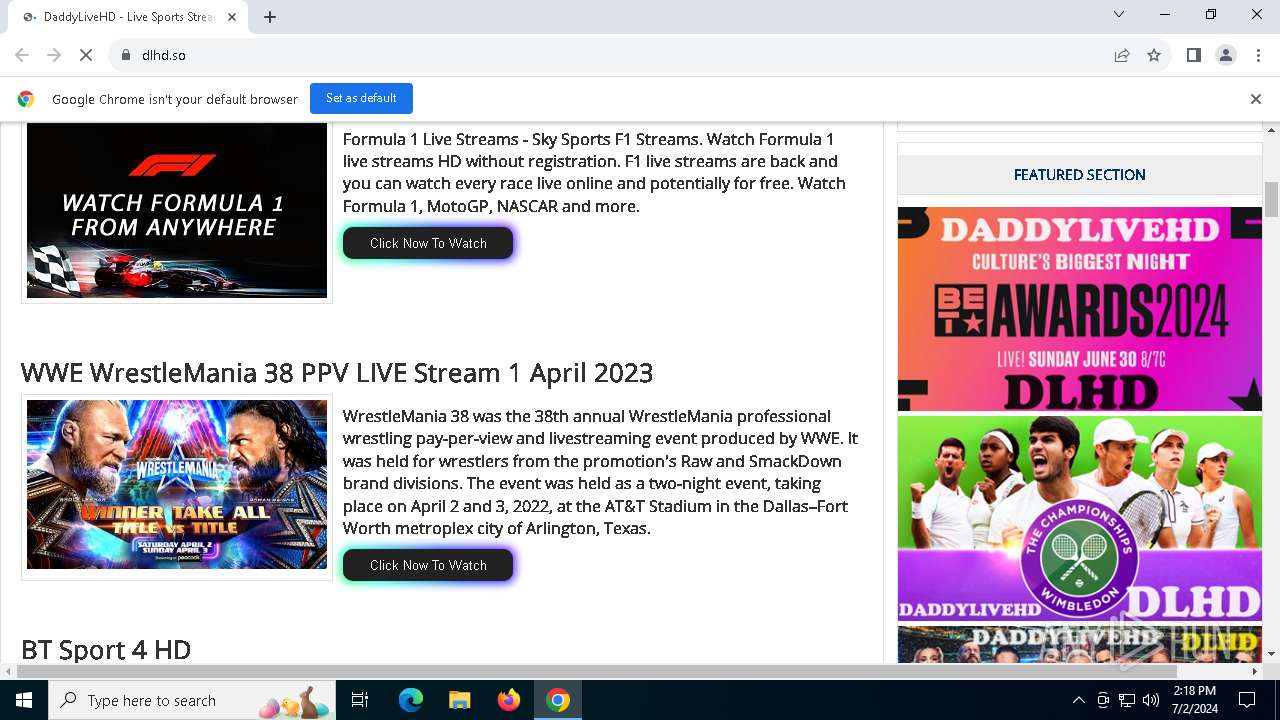Open volume control tray icon
The height and width of the screenshot is (720, 1280).
tap(1151, 700)
